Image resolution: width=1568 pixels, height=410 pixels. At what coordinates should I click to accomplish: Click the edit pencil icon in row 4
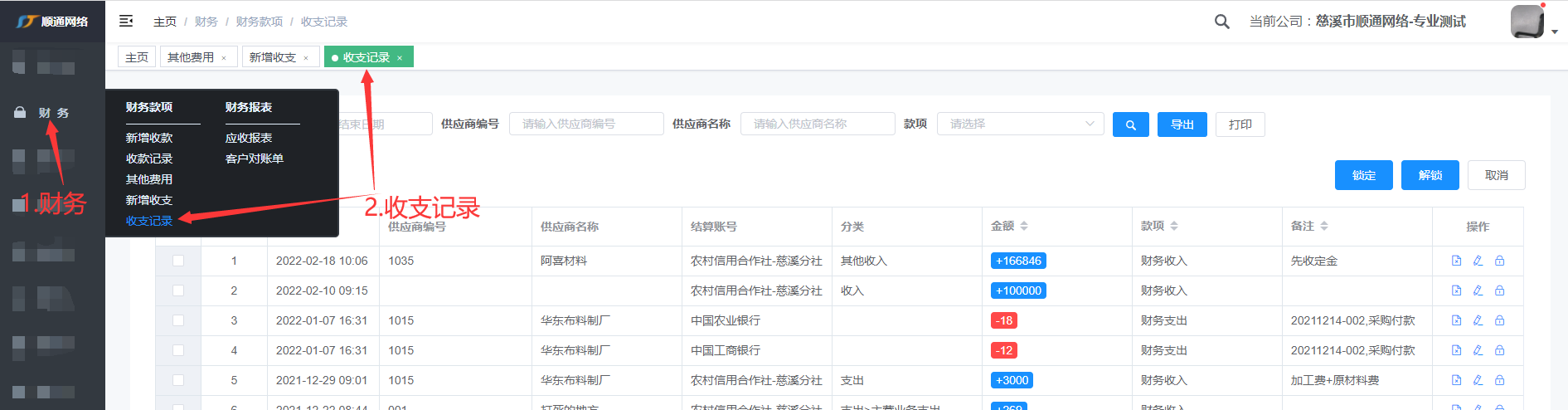pos(1478,350)
